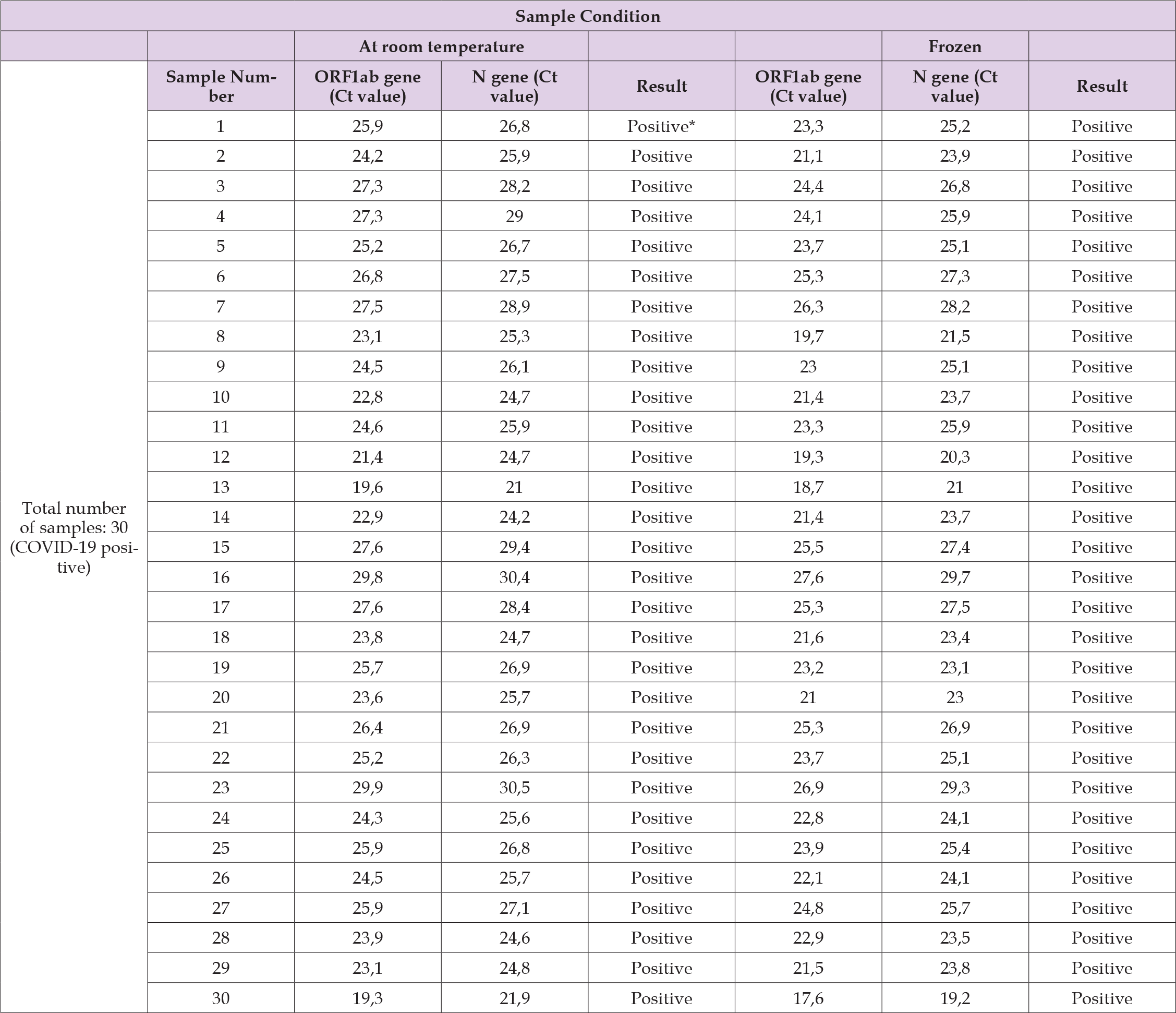This screenshot has width=1176, height=1013.
Task: Select room-temperature N gene "27,1" for sample 27
Action: click(514, 909)
